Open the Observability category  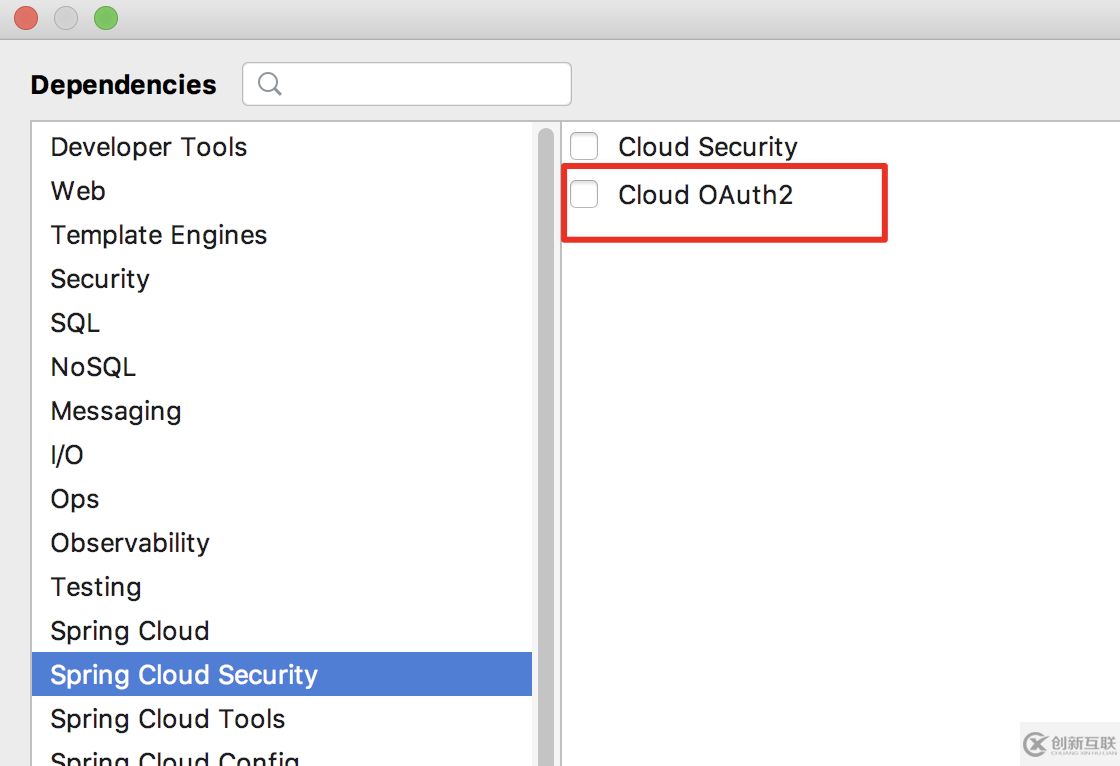130,543
